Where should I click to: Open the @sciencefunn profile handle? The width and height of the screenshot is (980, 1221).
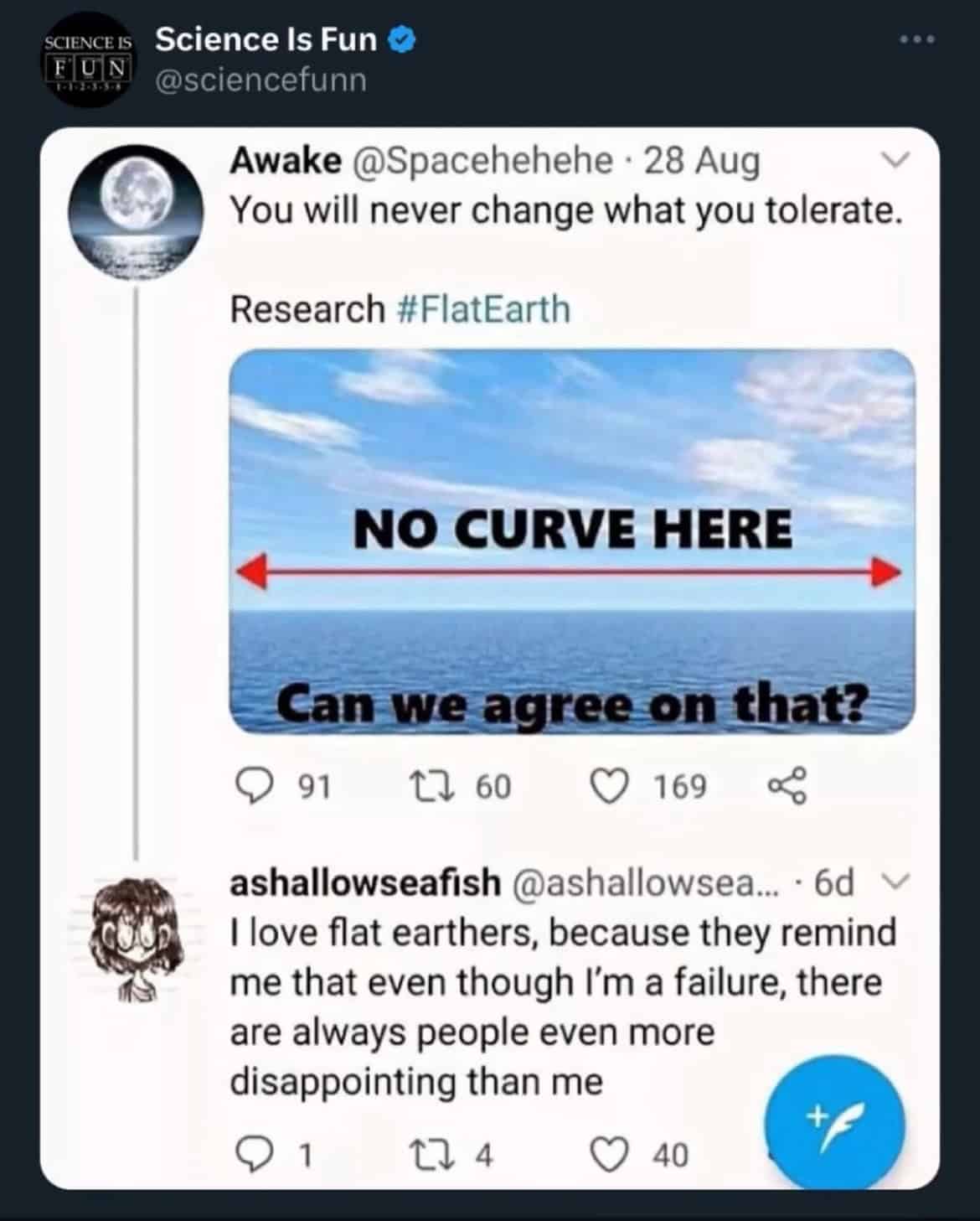pyautogui.click(x=261, y=80)
